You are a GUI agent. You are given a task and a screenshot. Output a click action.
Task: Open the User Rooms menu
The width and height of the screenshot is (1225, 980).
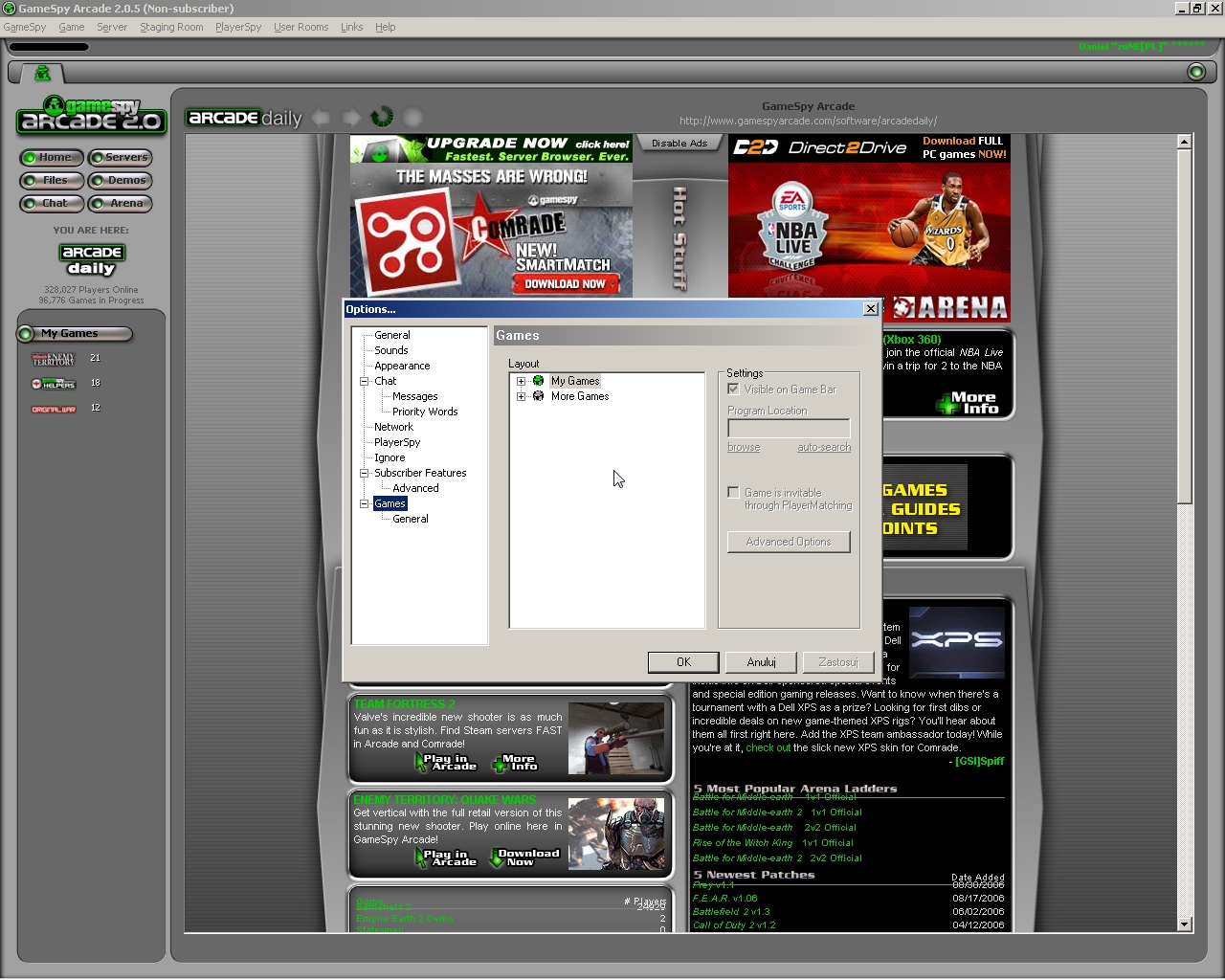point(301,27)
